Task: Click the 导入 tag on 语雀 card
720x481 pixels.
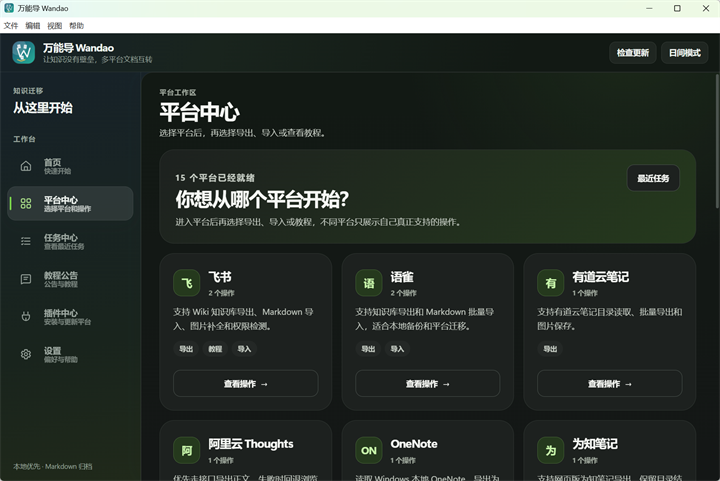Action: point(397,349)
